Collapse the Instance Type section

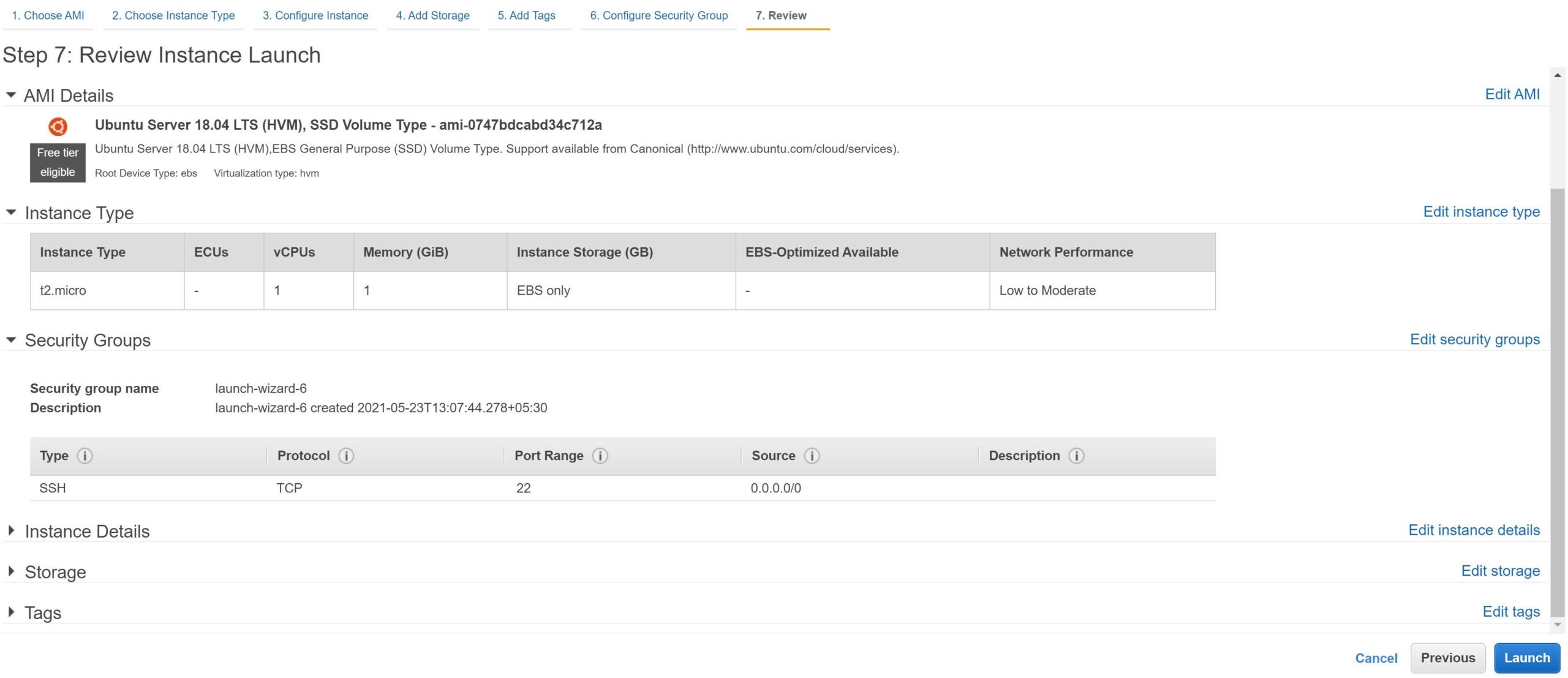click(11, 213)
